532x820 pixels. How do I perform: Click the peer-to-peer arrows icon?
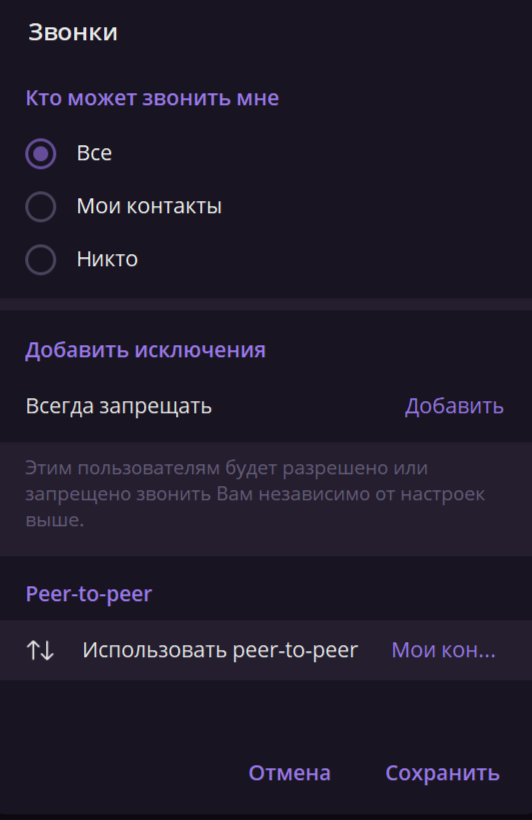coord(40,650)
